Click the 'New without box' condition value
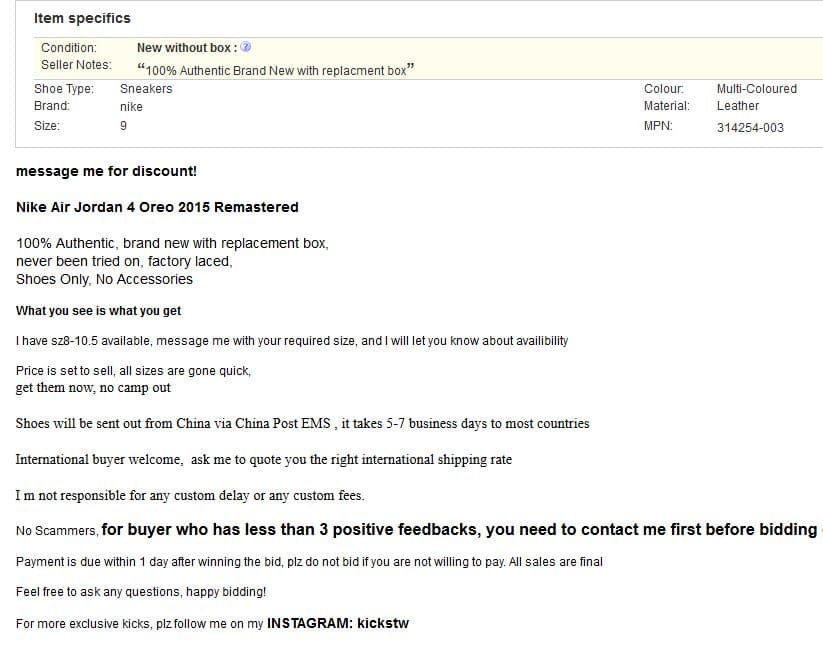This screenshot has height=658, width=823. coord(184,48)
